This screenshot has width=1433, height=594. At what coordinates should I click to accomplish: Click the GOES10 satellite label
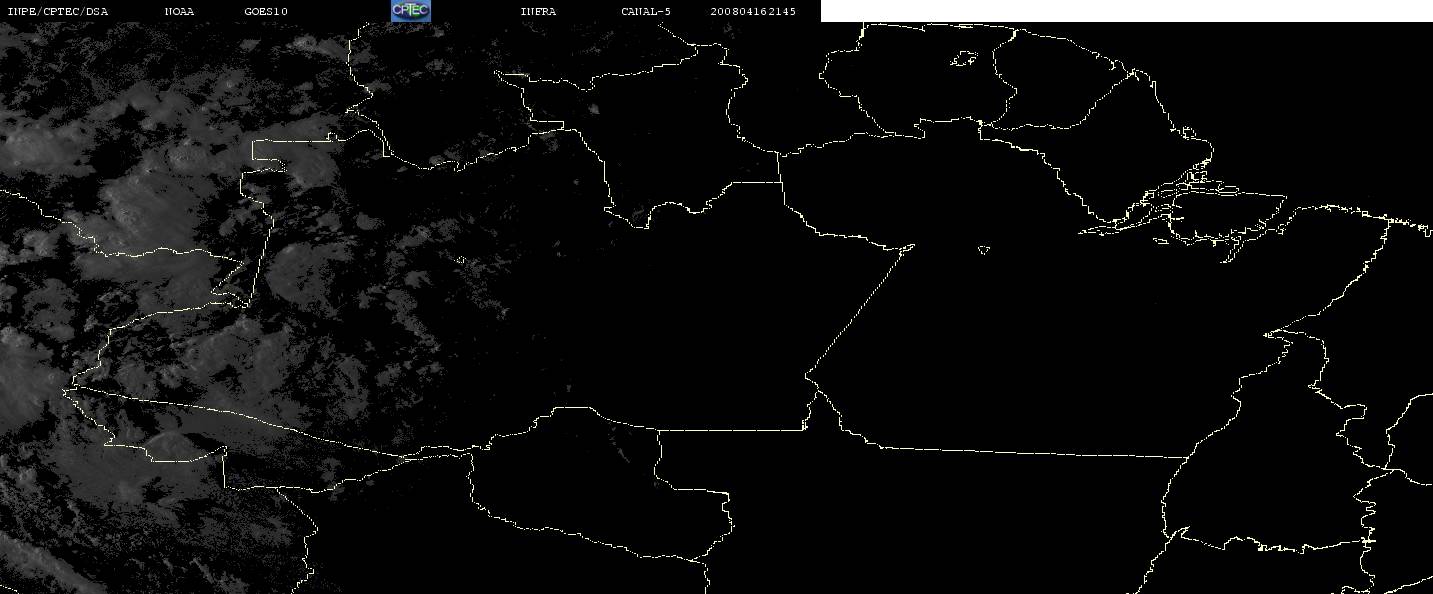[x=266, y=11]
